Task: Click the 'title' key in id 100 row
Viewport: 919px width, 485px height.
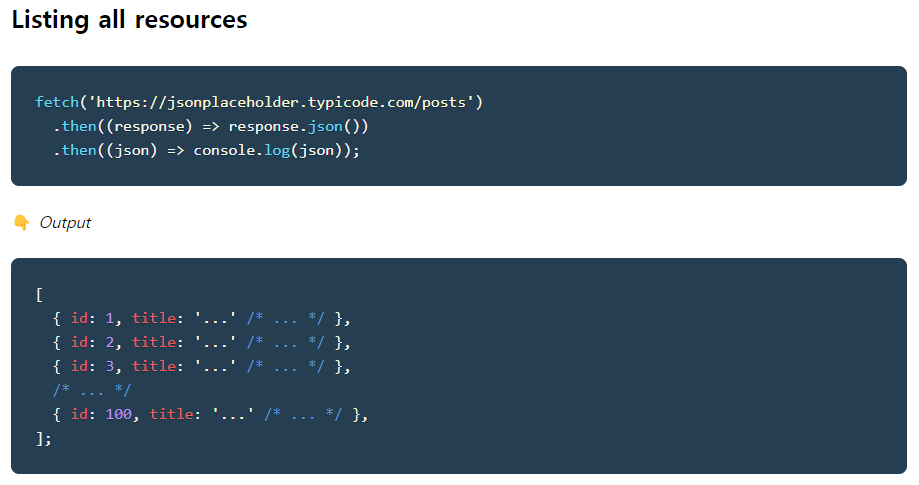Action: tap(171, 414)
